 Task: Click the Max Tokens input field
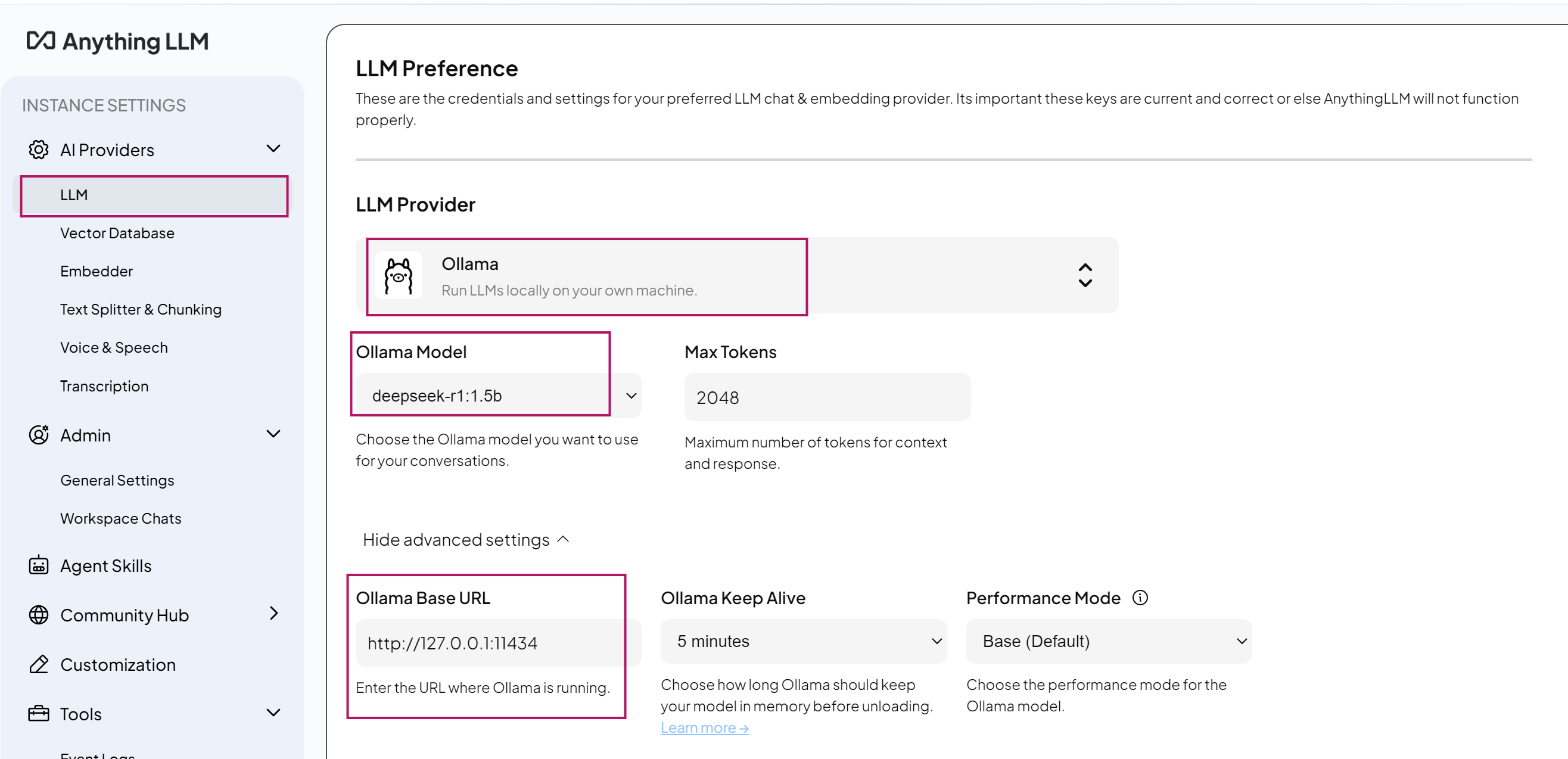pyautogui.click(x=827, y=397)
